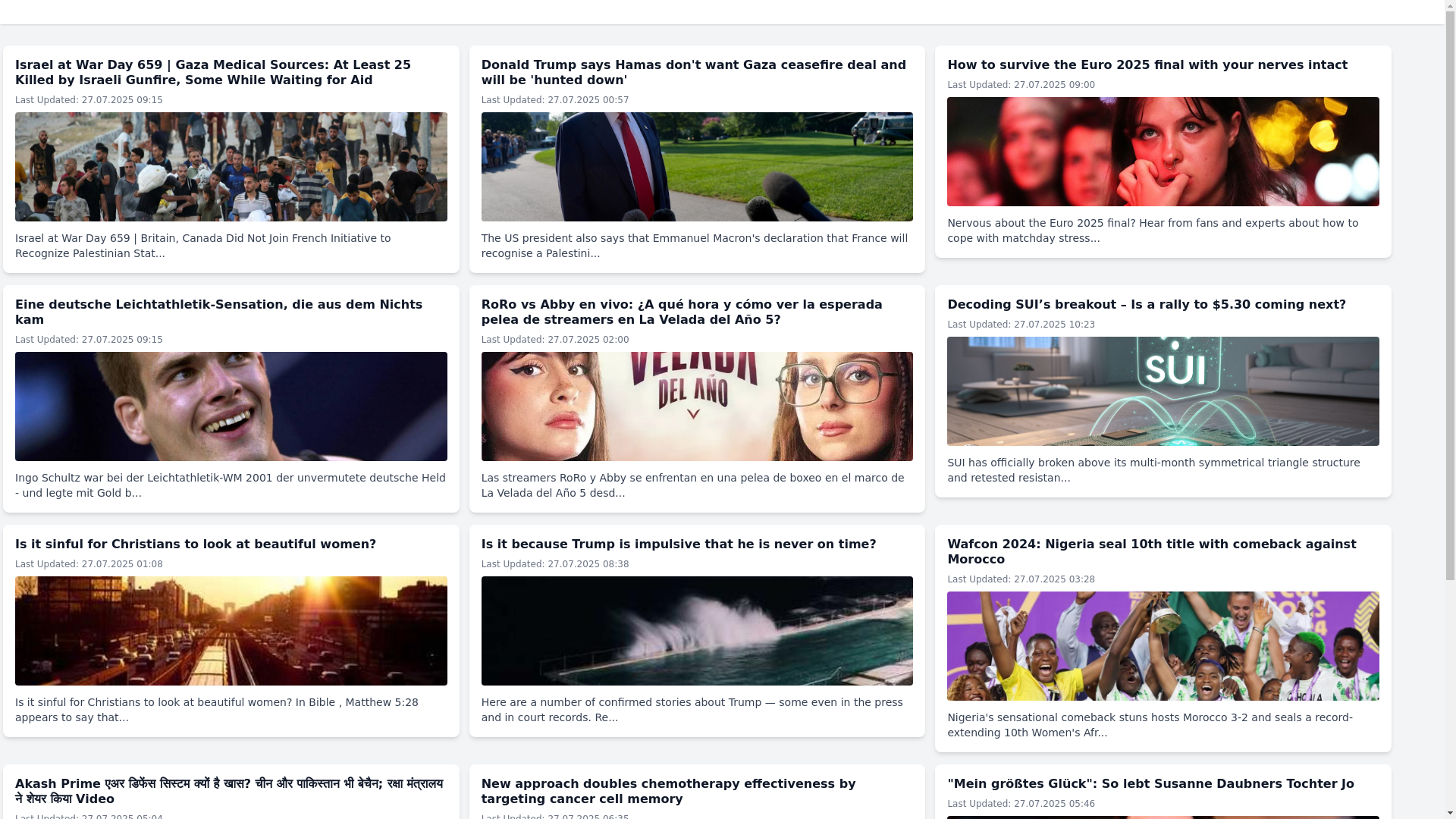Click 'Last Updated: 27.07.2025 01:08' timestamp
1456x819 pixels.
(x=89, y=564)
